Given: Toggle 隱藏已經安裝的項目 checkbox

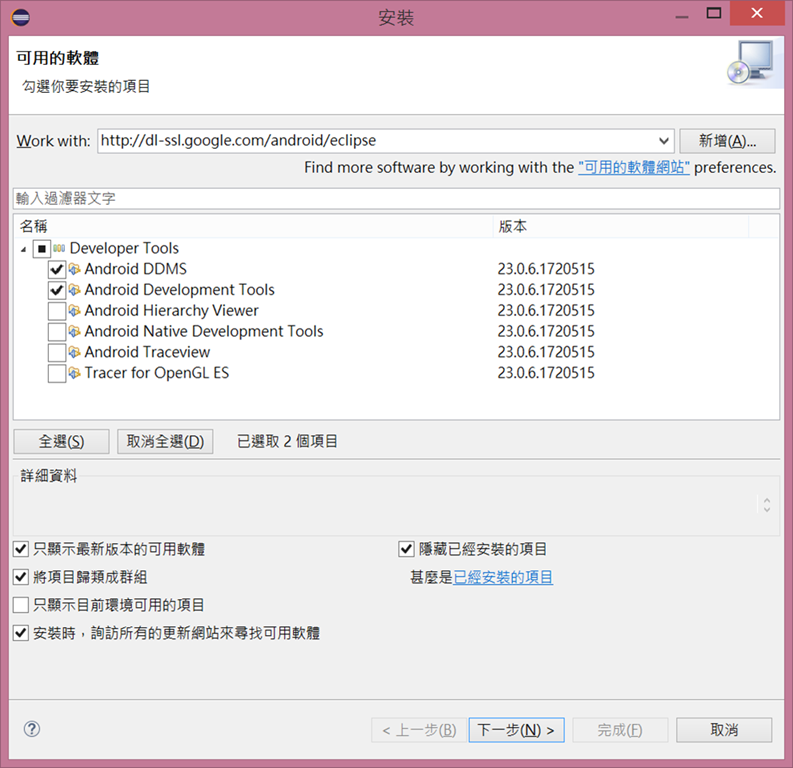Looking at the screenshot, I should tap(406, 549).
